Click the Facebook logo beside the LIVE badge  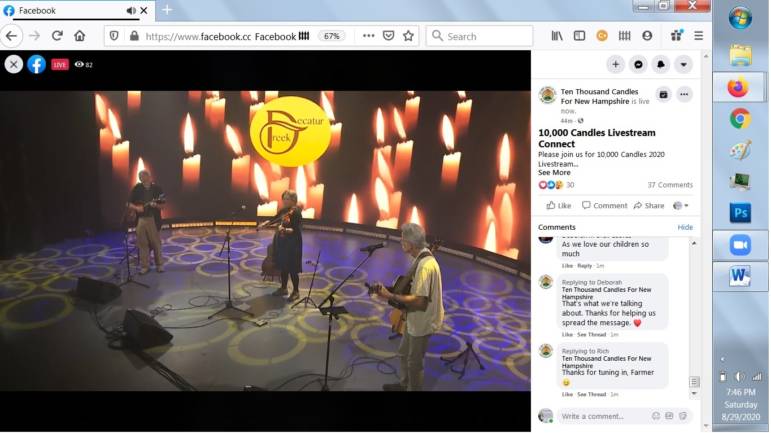click(36, 64)
